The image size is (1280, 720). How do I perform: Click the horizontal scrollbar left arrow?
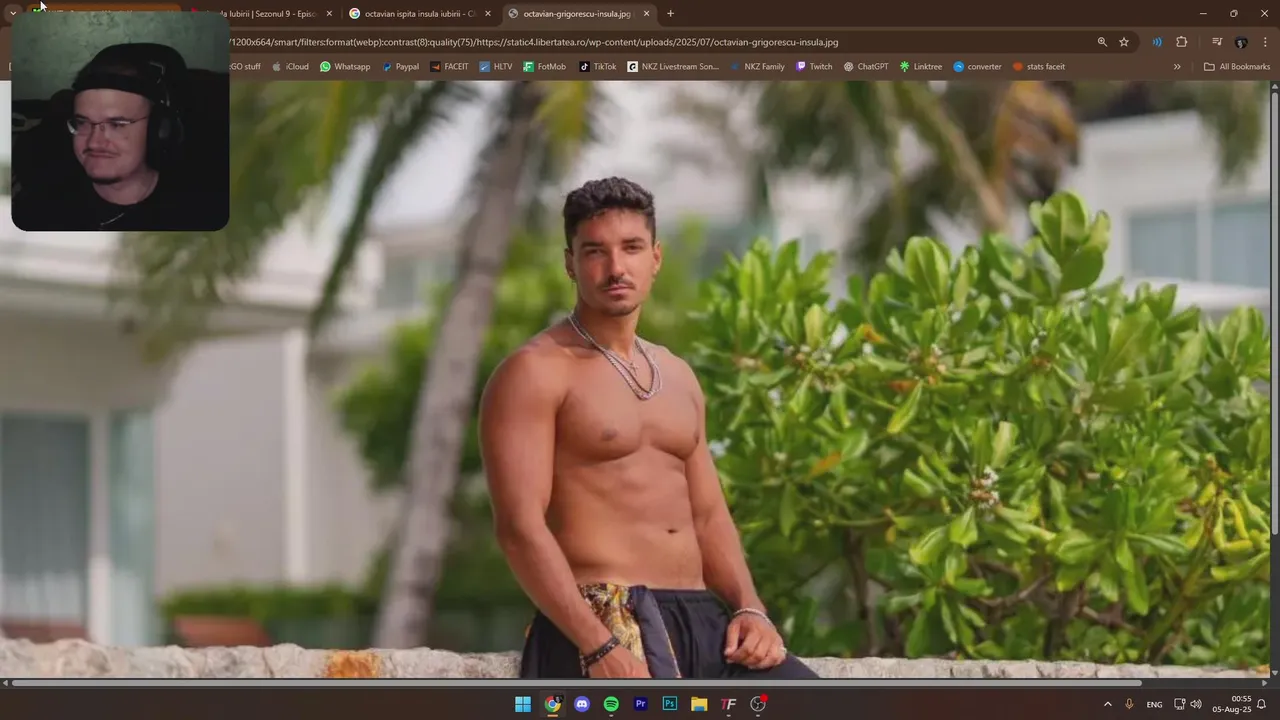(5, 683)
